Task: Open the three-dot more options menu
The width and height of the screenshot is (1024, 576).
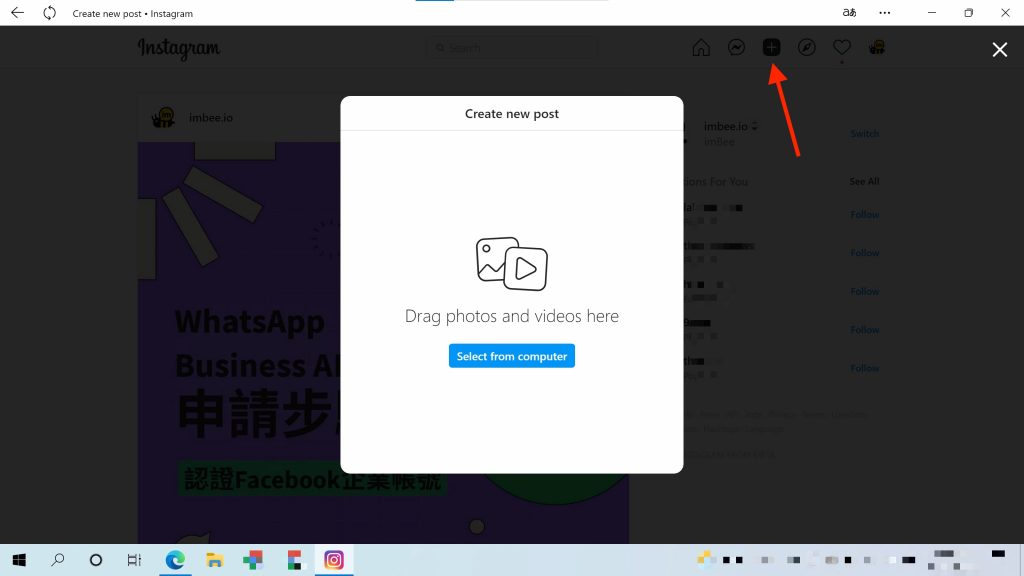Action: [884, 12]
